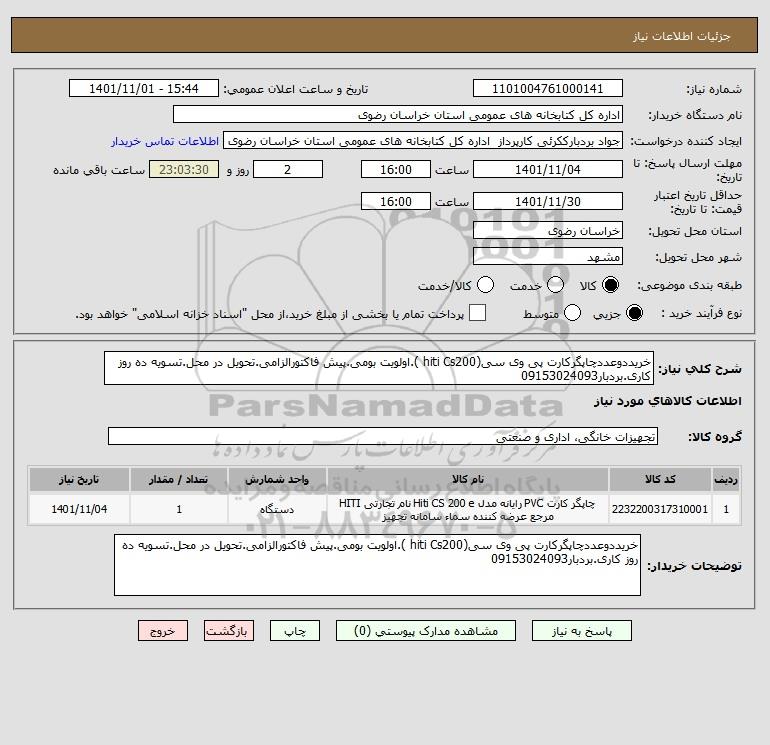
Task: Toggle the اسناد خزانه اسلامی payment checkbox
Action: (x=477, y=313)
